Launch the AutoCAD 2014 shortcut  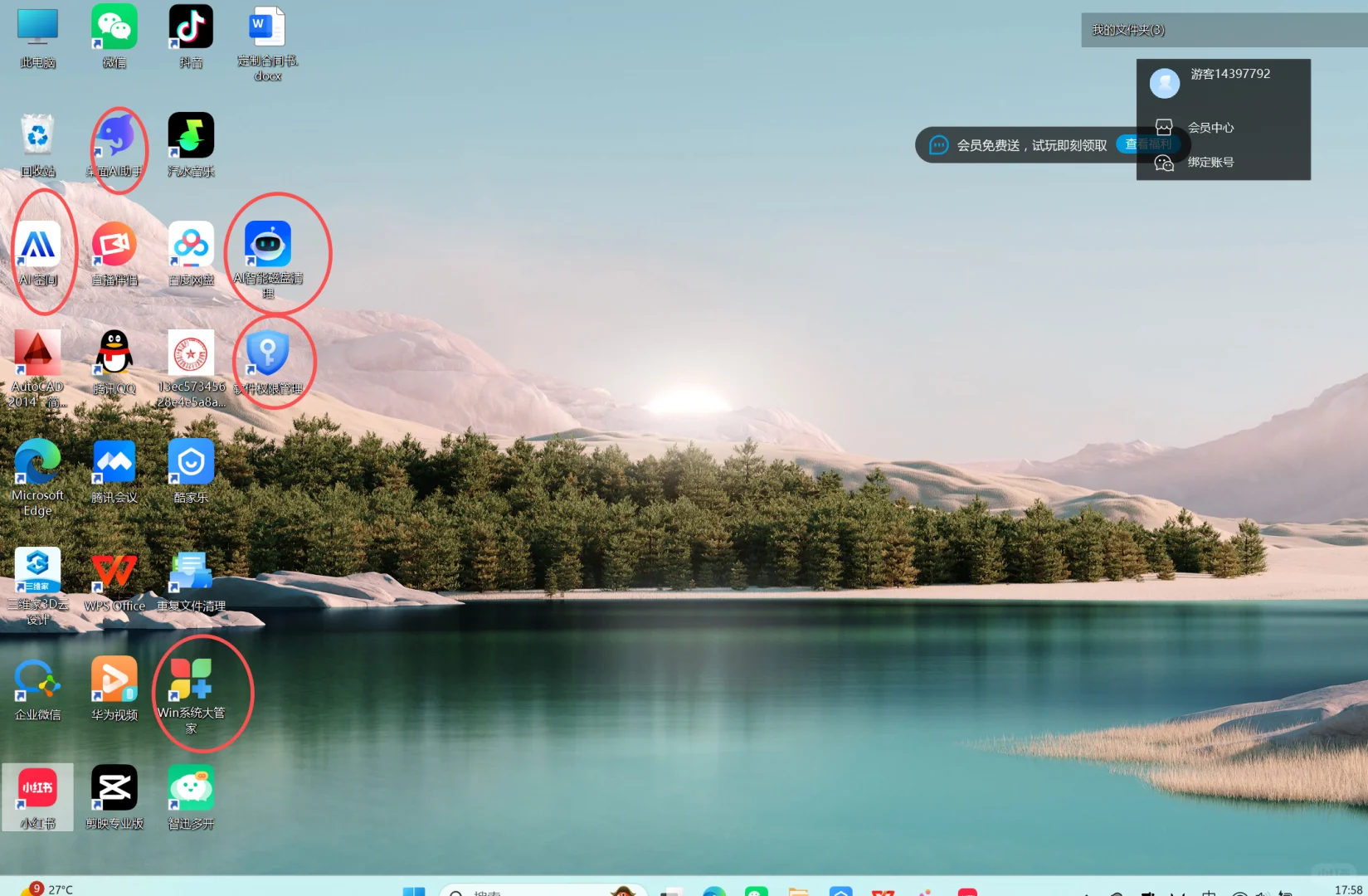point(38,368)
